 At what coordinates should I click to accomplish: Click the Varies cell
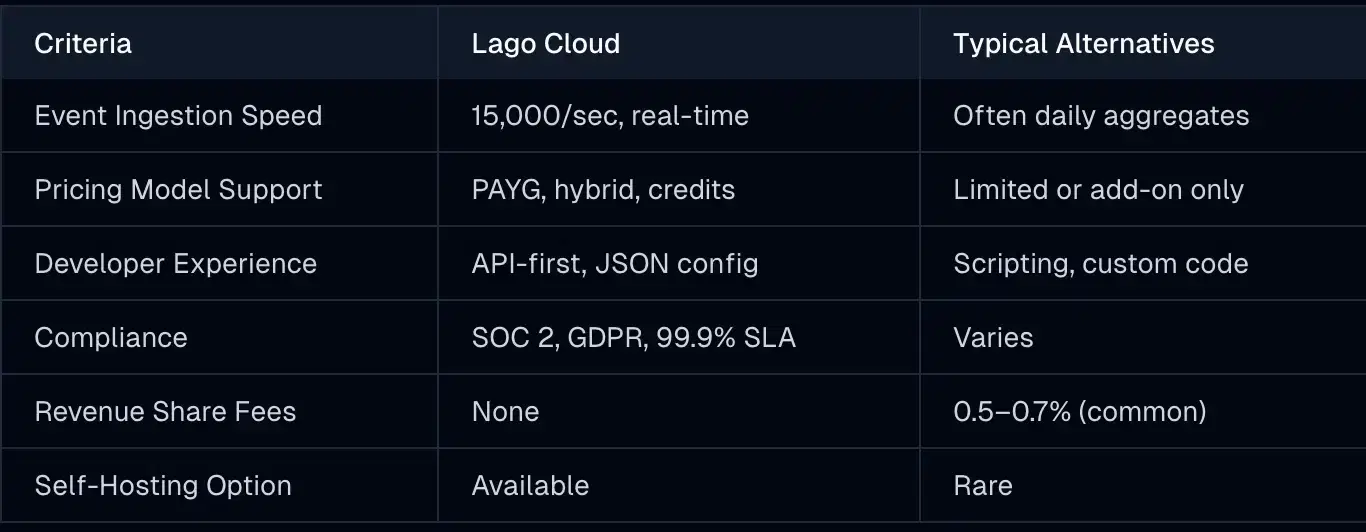[993, 338]
